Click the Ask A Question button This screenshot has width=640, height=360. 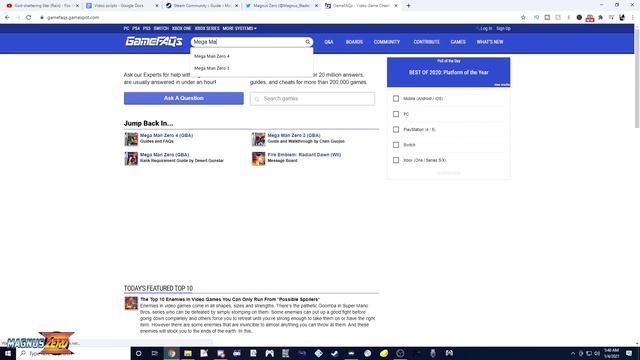point(184,98)
